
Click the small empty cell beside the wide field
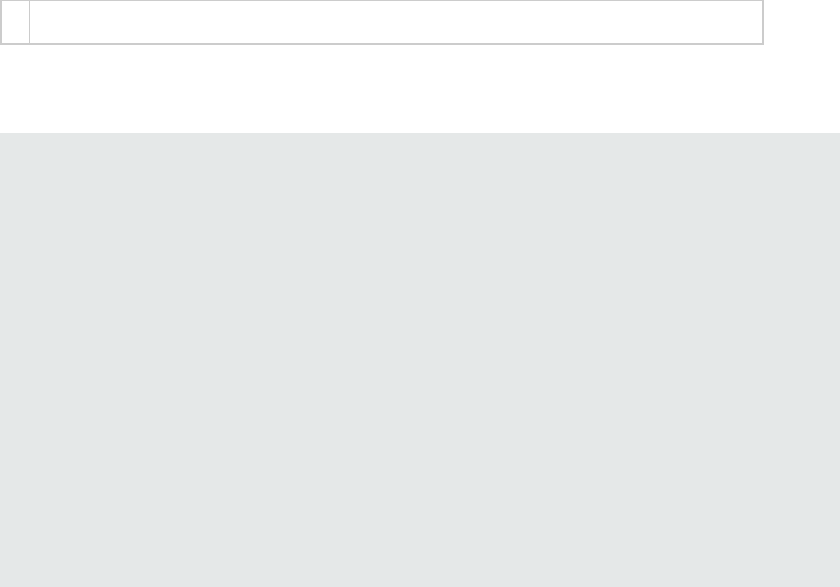pyautogui.click(x=16, y=22)
